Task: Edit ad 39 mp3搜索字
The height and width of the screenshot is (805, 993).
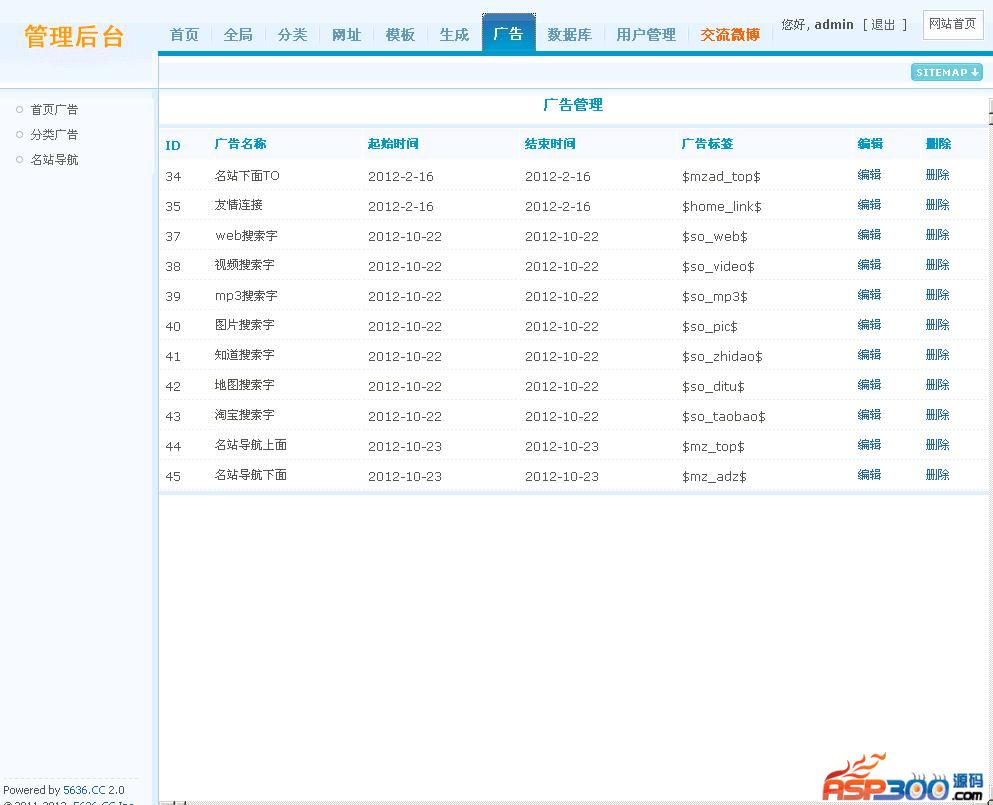Action: 869,295
